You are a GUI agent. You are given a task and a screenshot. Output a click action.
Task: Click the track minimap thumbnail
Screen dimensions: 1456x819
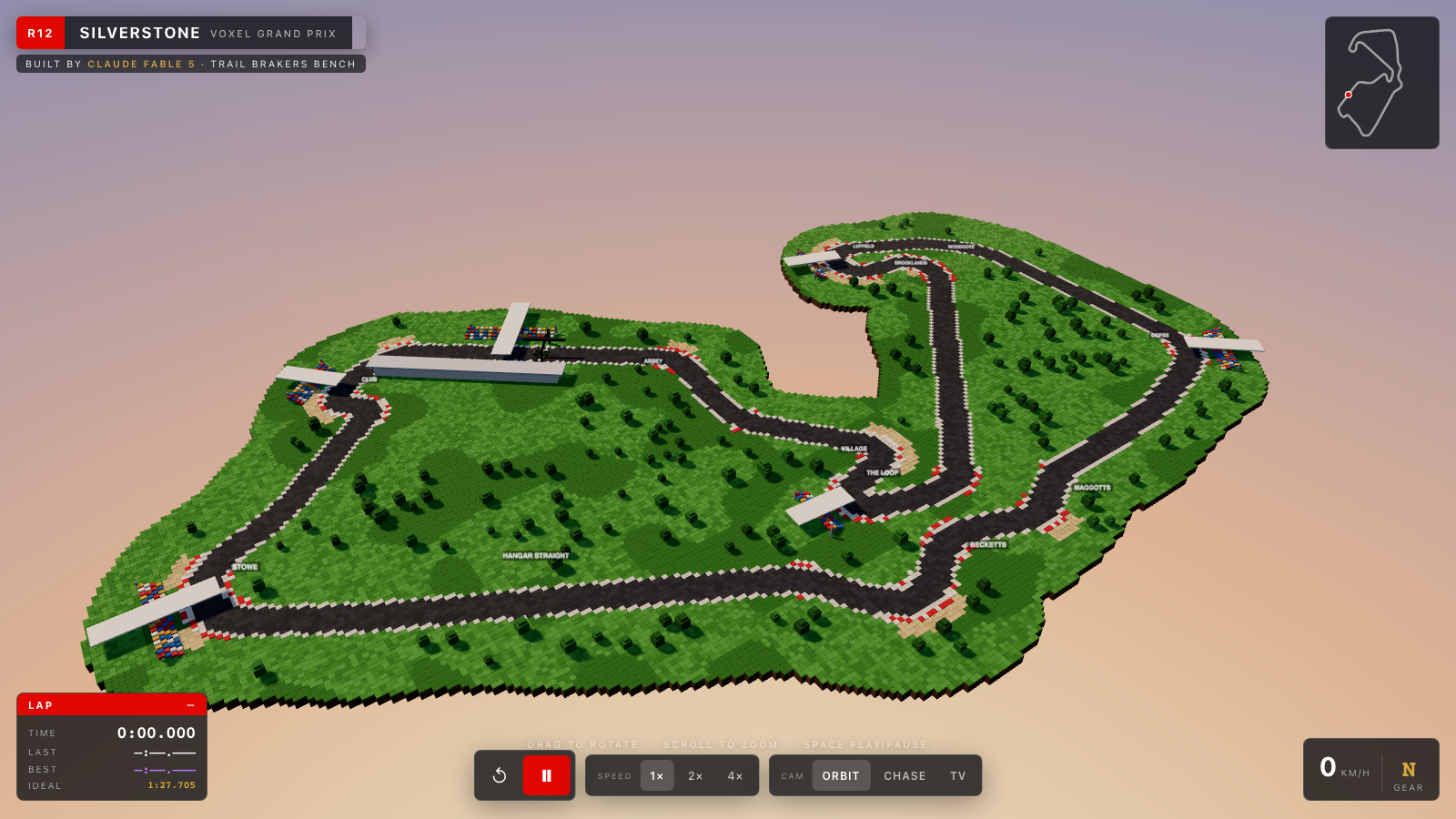pos(1381,83)
